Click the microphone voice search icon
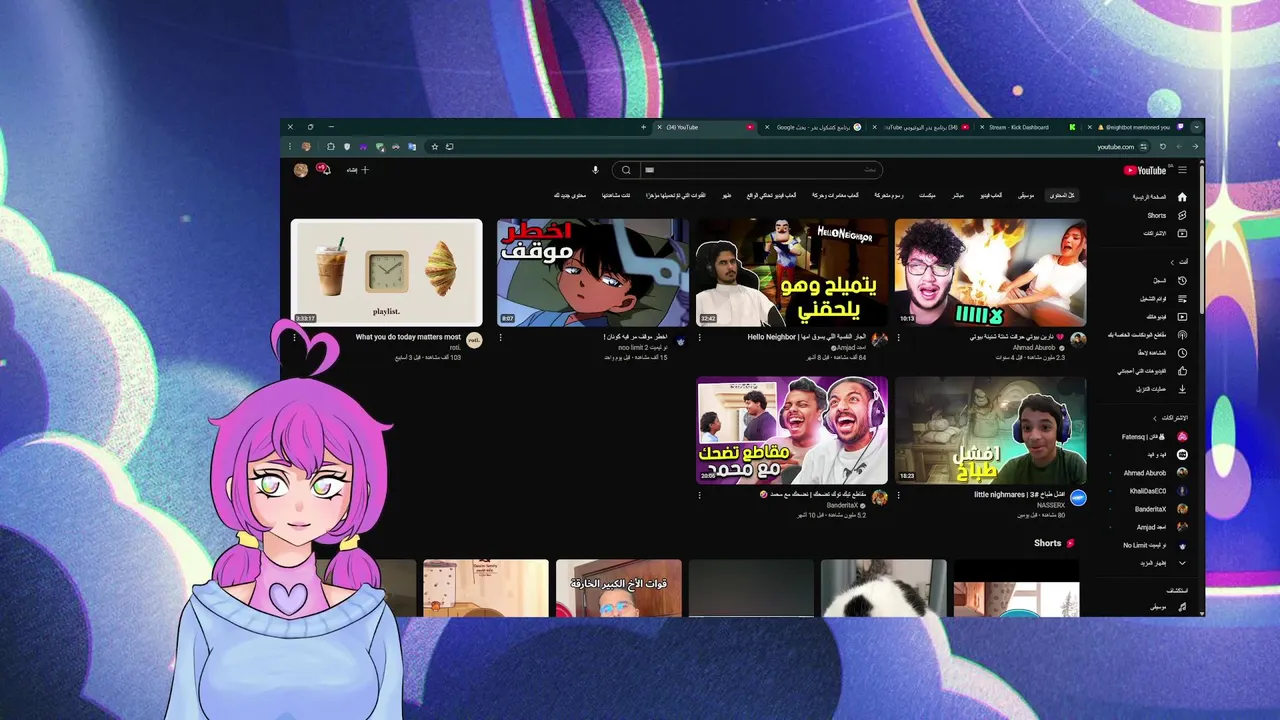Viewport: 1280px width, 720px height. pos(595,170)
